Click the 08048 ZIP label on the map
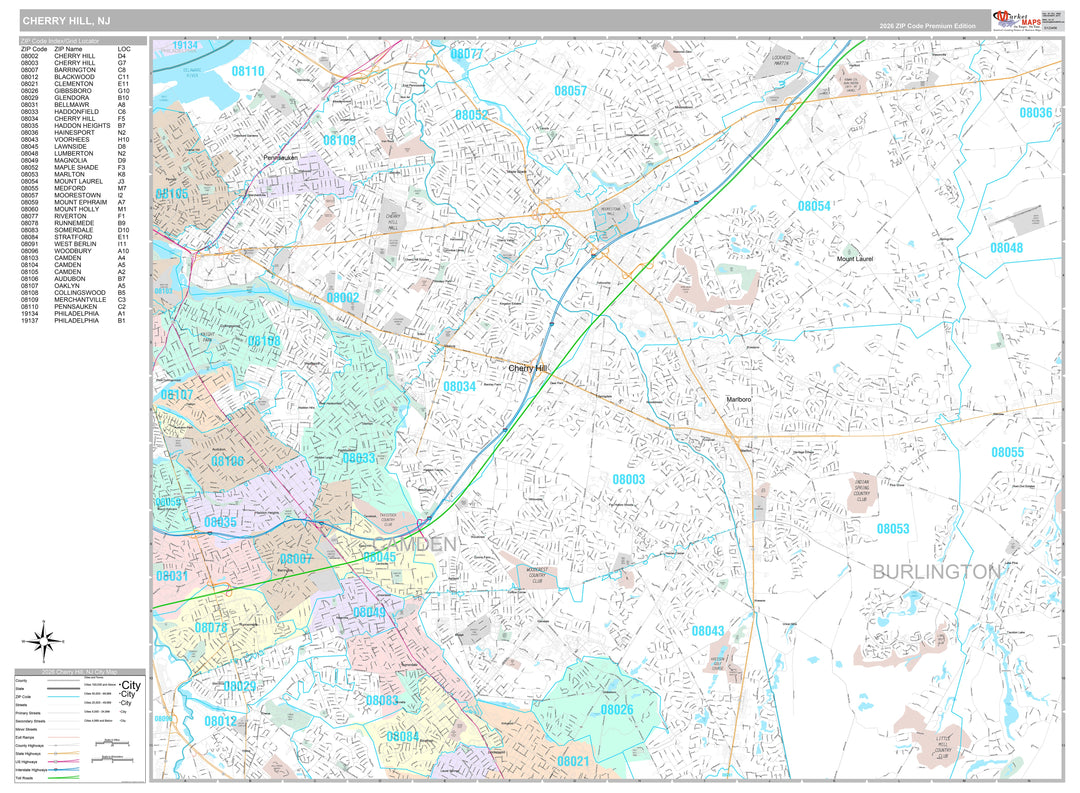The width and height of the screenshot is (1080, 793). (1006, 248)
